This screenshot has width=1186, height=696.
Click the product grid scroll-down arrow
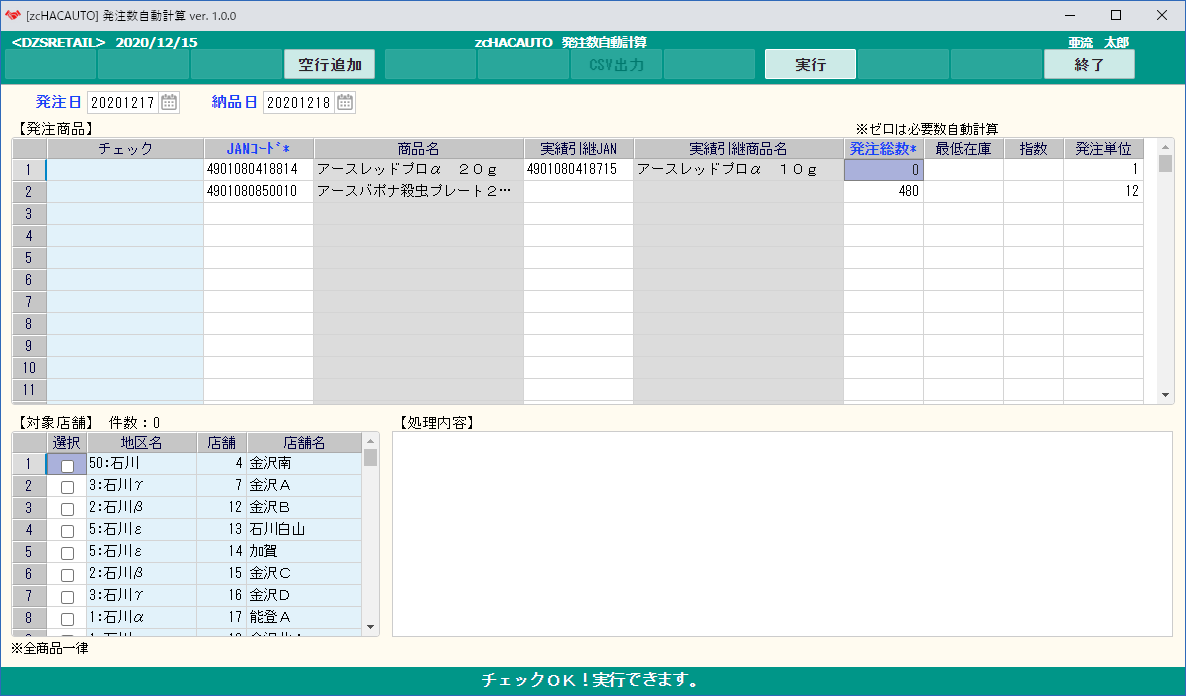[1166, 395]
